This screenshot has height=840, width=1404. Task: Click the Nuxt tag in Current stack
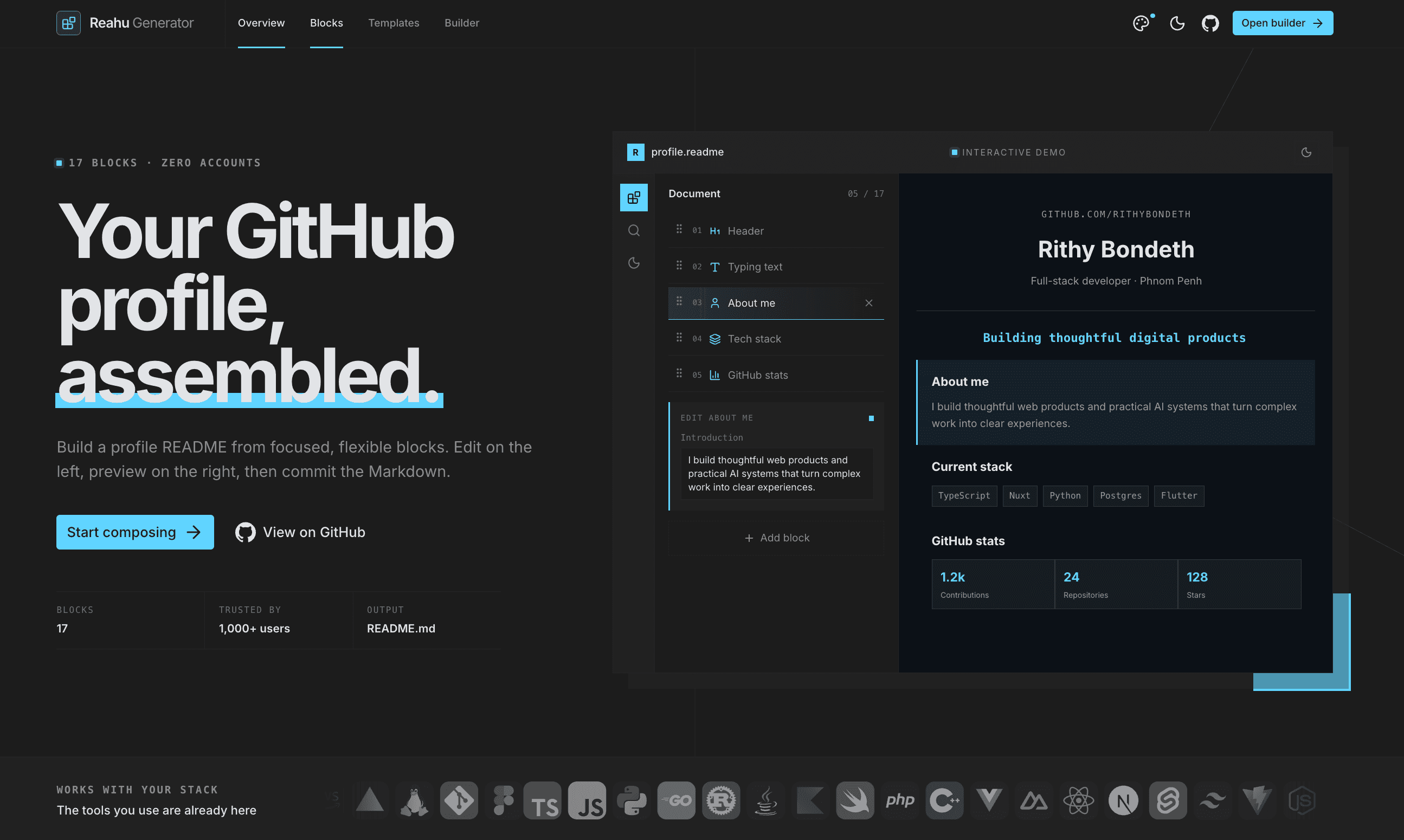tap(1020, 496)
